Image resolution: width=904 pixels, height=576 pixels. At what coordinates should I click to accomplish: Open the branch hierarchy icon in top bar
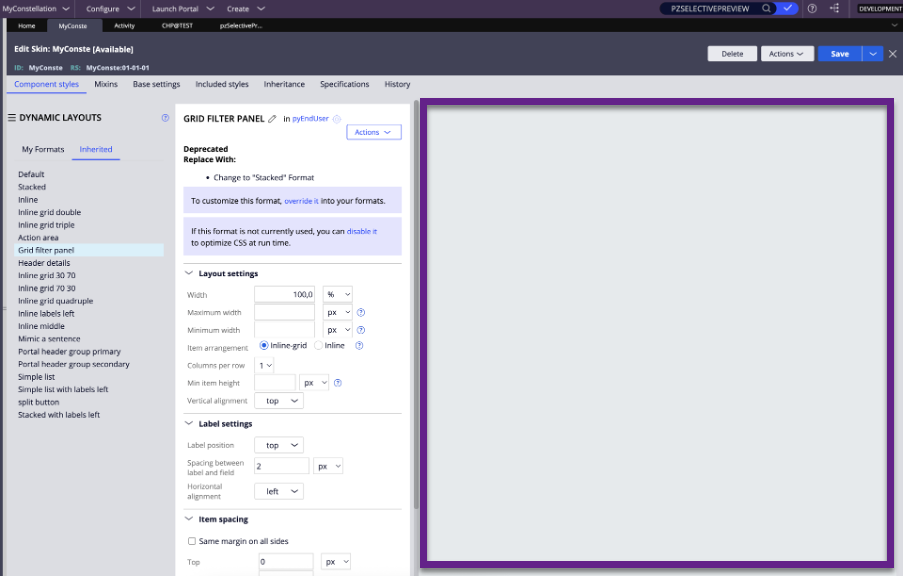[834, 8]
